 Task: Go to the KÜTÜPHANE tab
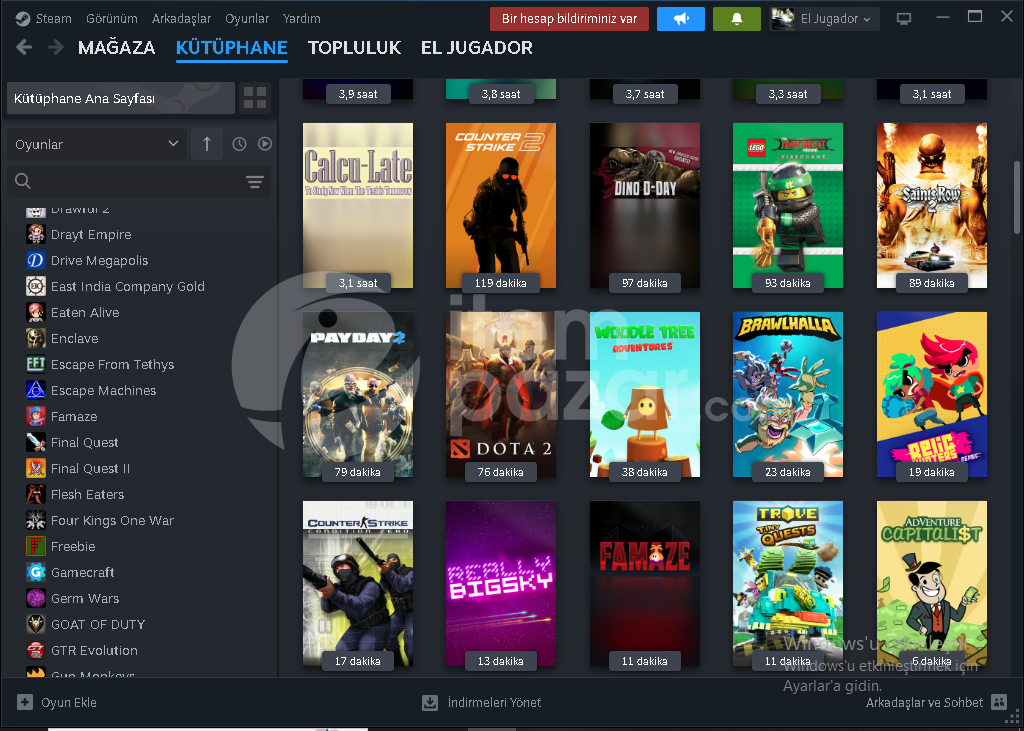tap(232, 48)
